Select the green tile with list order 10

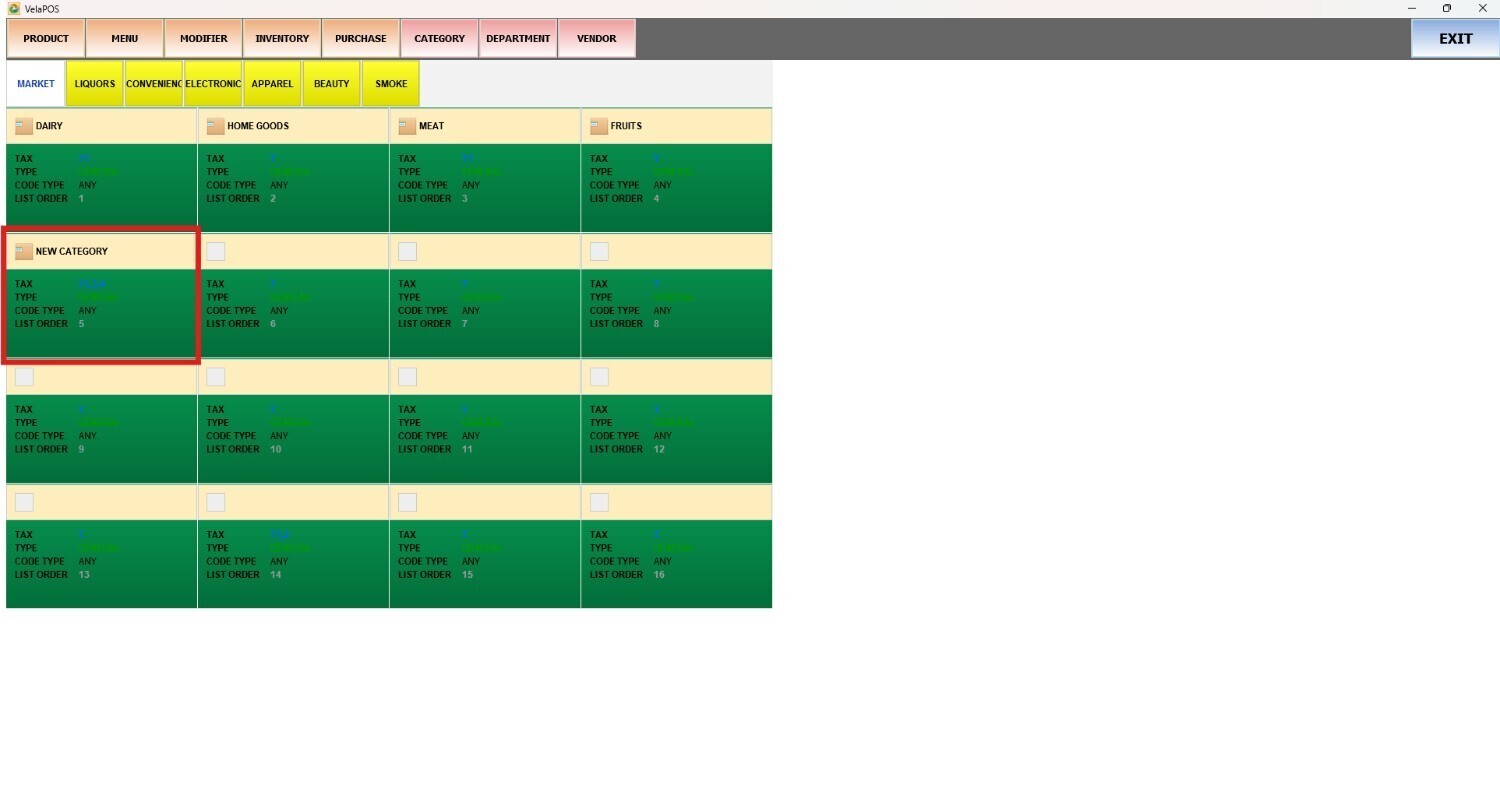click(293, 439)
